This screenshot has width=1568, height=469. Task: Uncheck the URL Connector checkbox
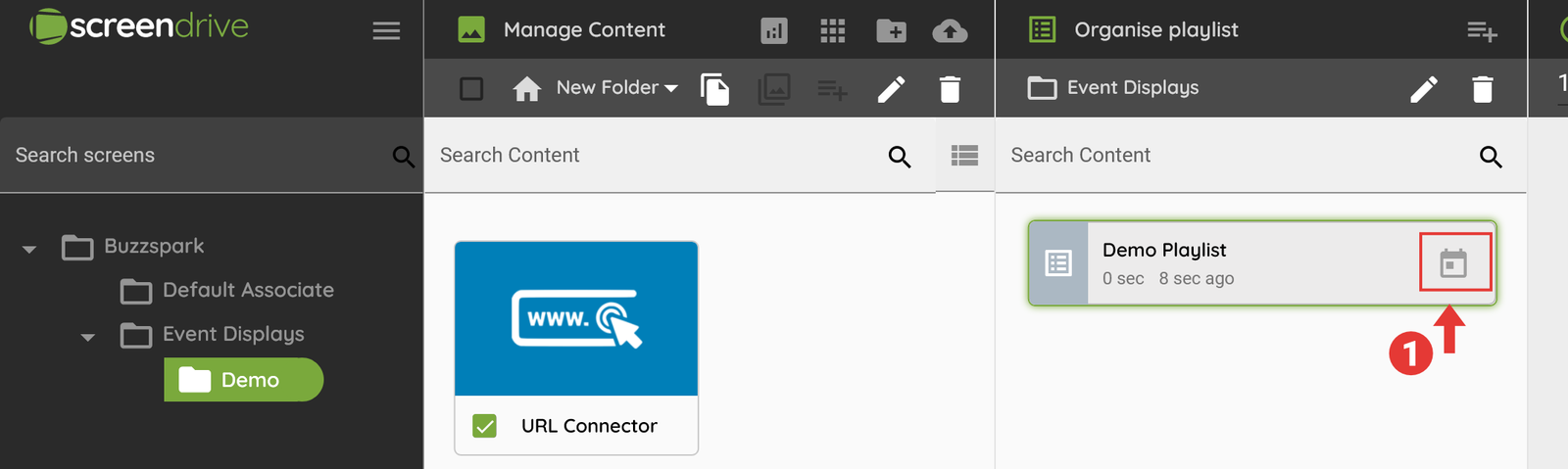[484, 426]
